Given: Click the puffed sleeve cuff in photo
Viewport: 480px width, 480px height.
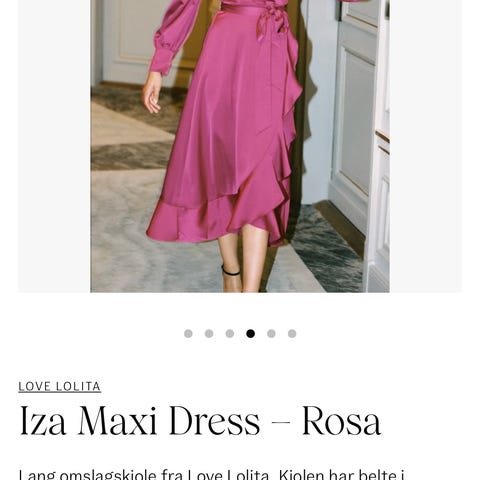Looking at the screenshot, I should [x=163, y=60].
